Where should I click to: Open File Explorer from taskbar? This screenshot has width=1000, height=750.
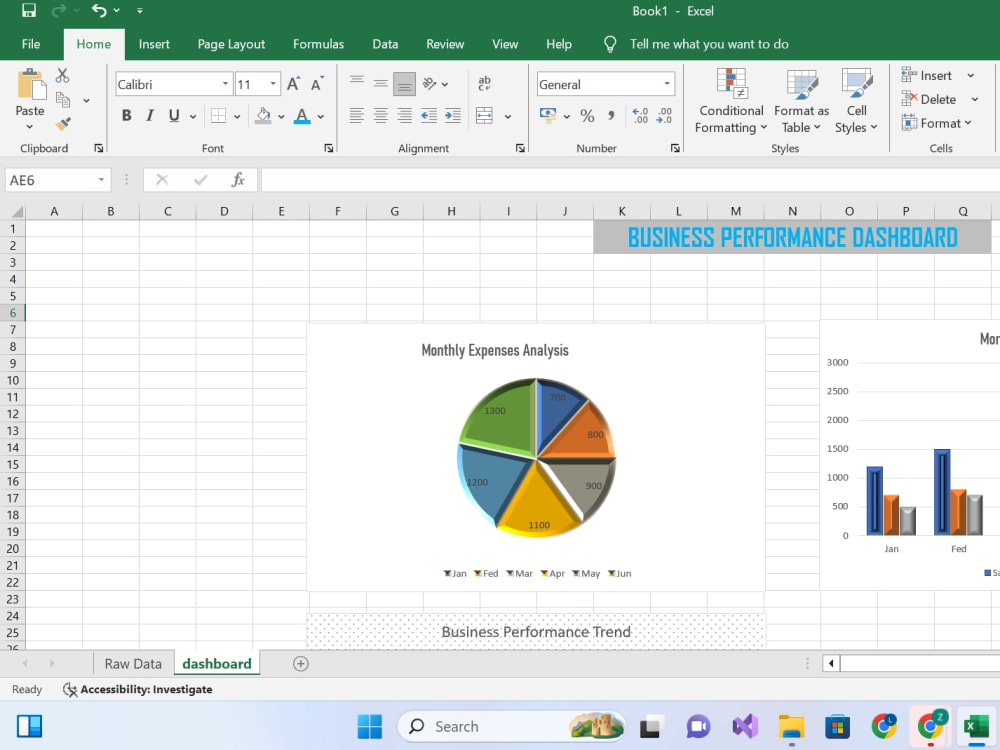tap(791, 726)
